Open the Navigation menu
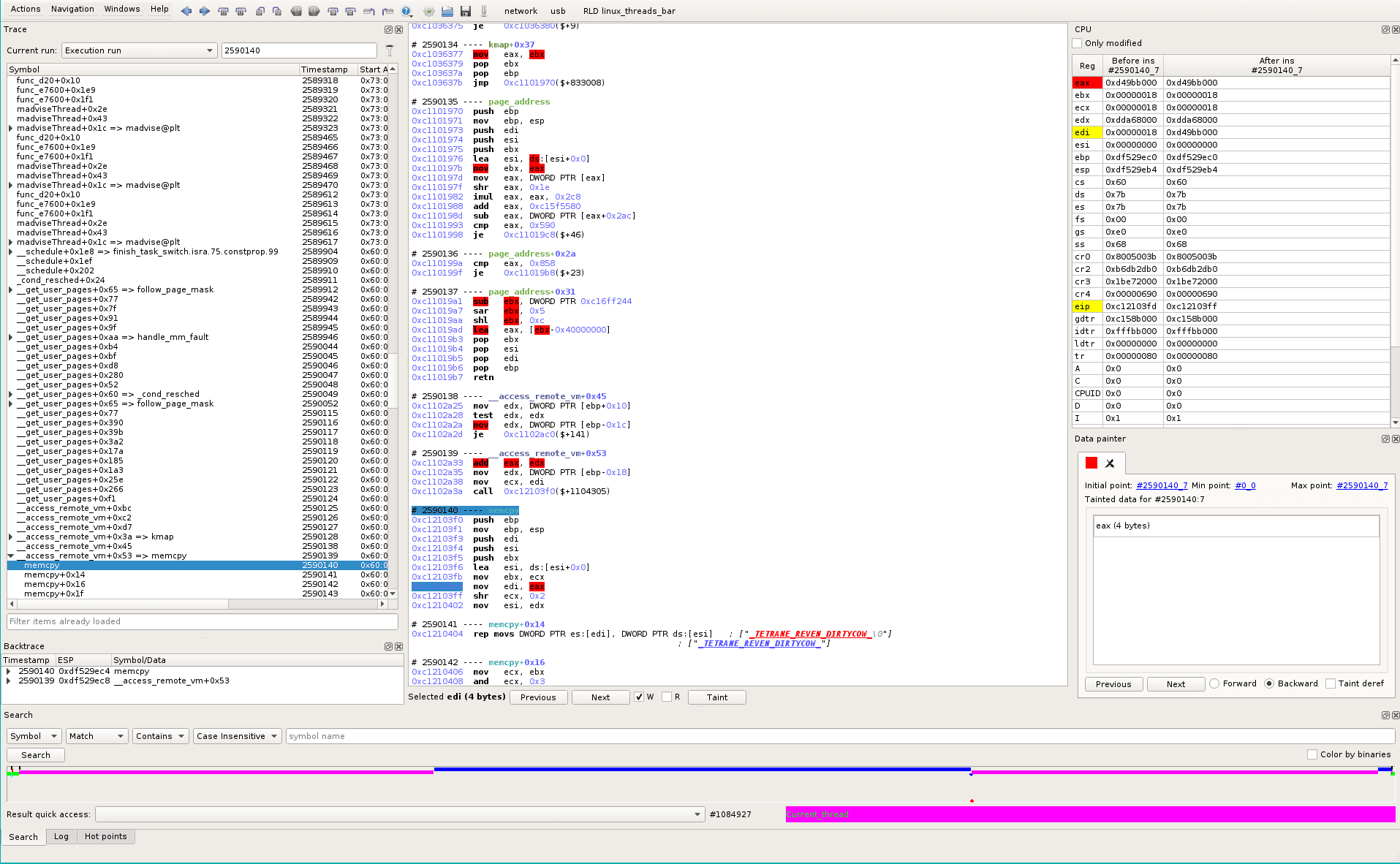The height and width of the screenshot is (864, 1400). [72, 9]
